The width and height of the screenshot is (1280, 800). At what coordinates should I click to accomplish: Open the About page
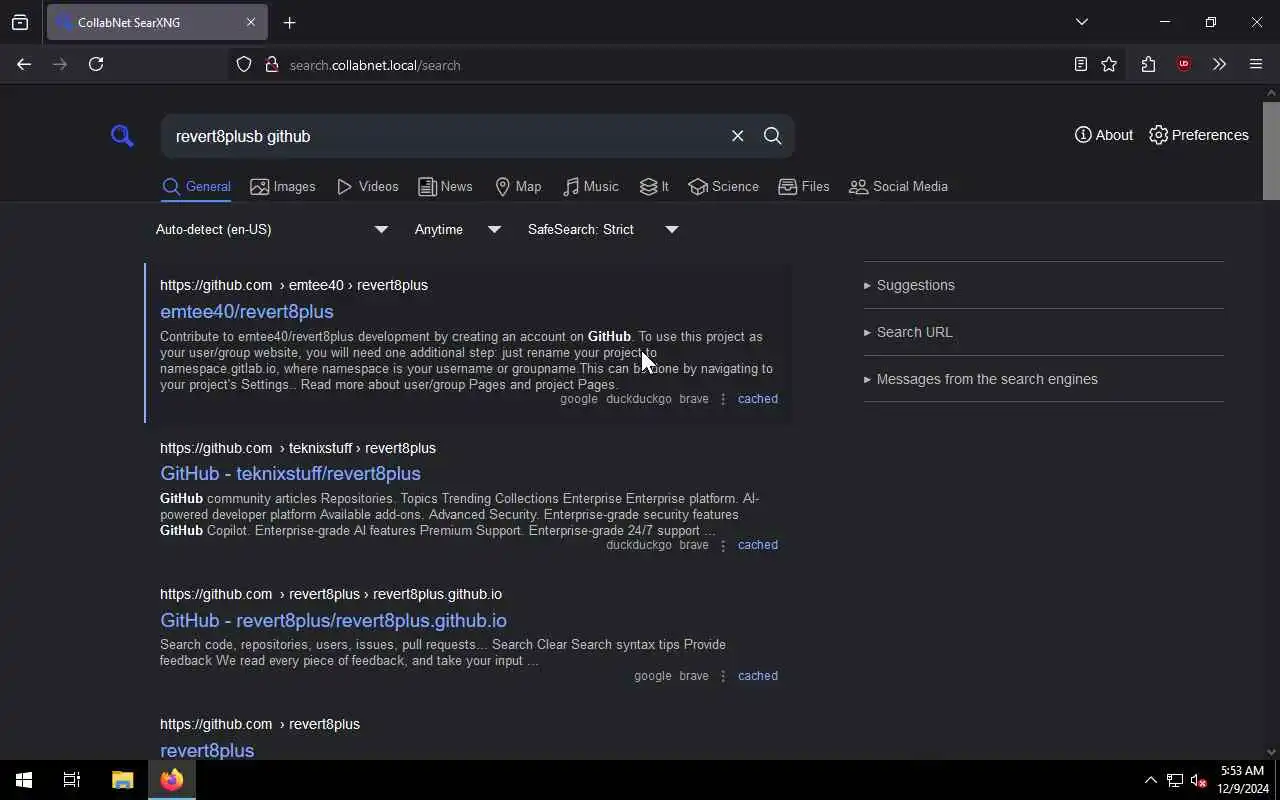[1104, 135]
